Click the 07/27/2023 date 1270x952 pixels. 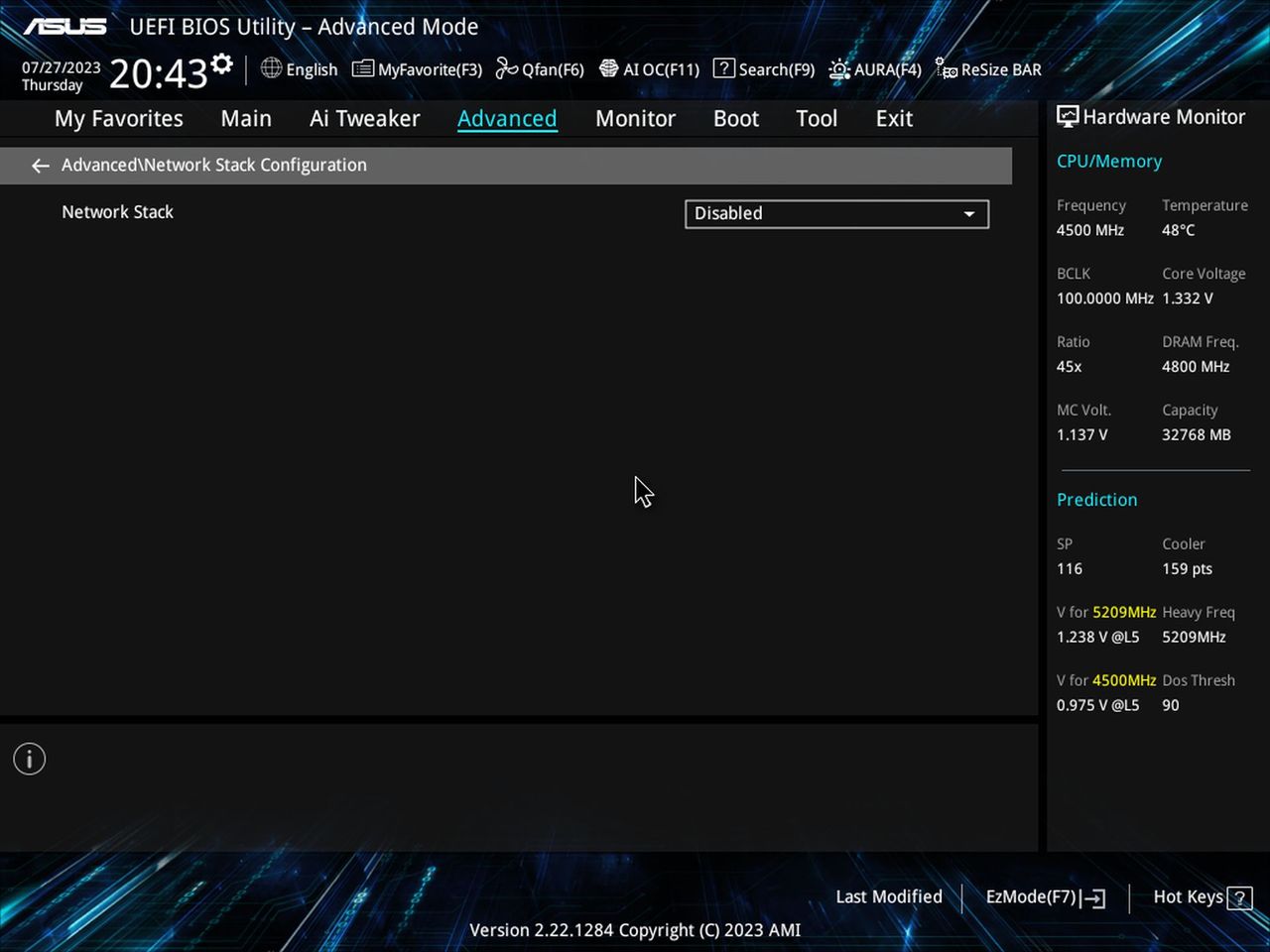62,67
